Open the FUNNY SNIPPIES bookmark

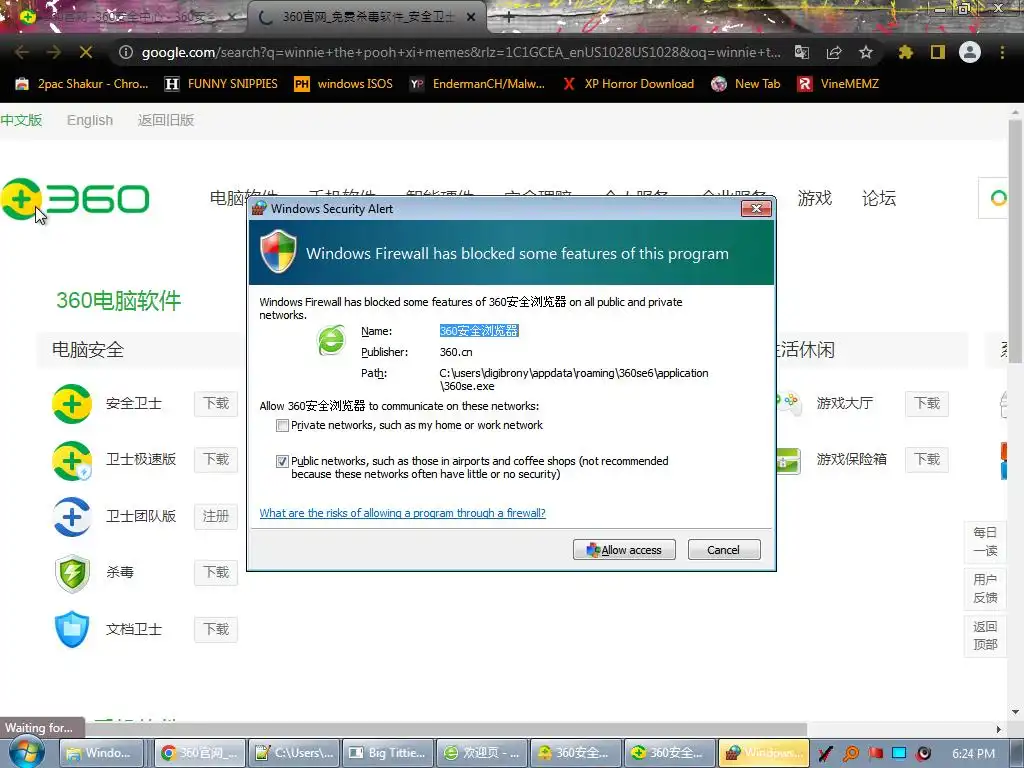tap(221, 84)
